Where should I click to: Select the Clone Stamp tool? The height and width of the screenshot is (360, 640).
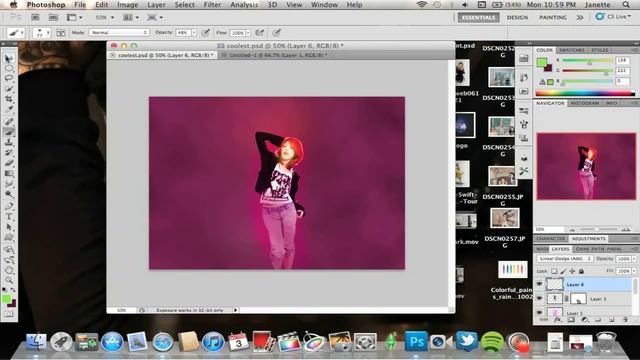click(x=9, y=142)
